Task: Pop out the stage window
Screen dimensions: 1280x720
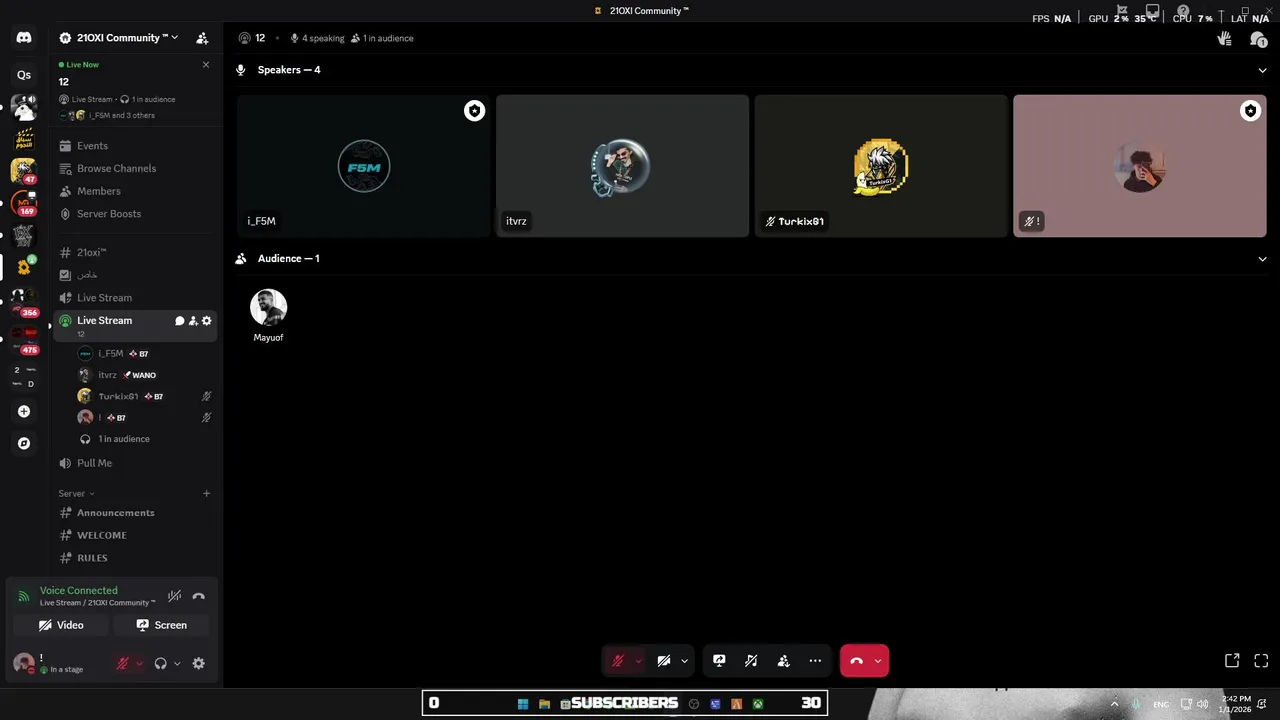Action: pyautogui.click(x=1232, y=661)
